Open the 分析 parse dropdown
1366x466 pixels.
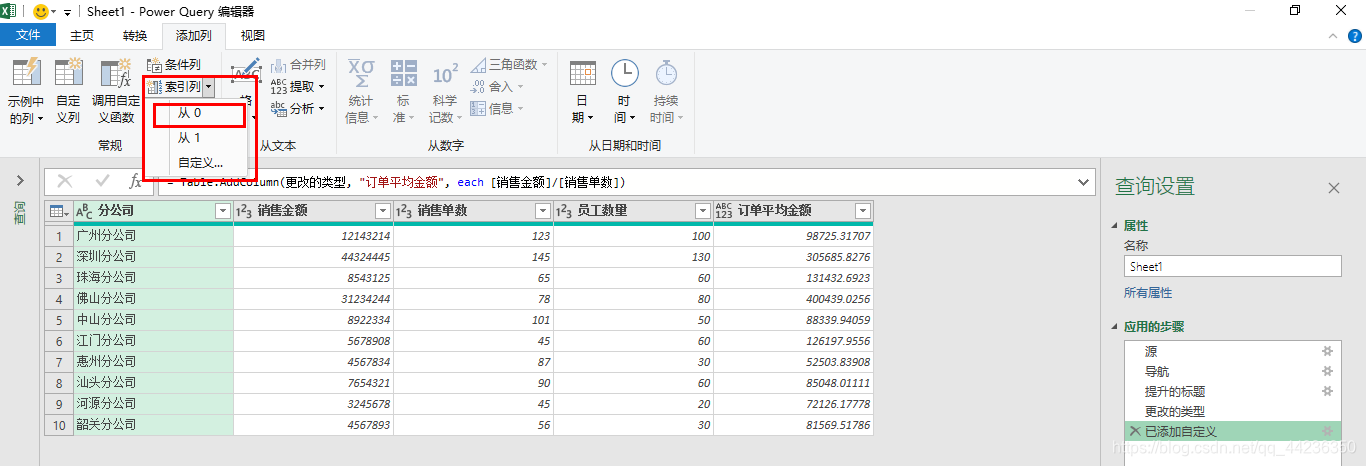tap(298, 108)
